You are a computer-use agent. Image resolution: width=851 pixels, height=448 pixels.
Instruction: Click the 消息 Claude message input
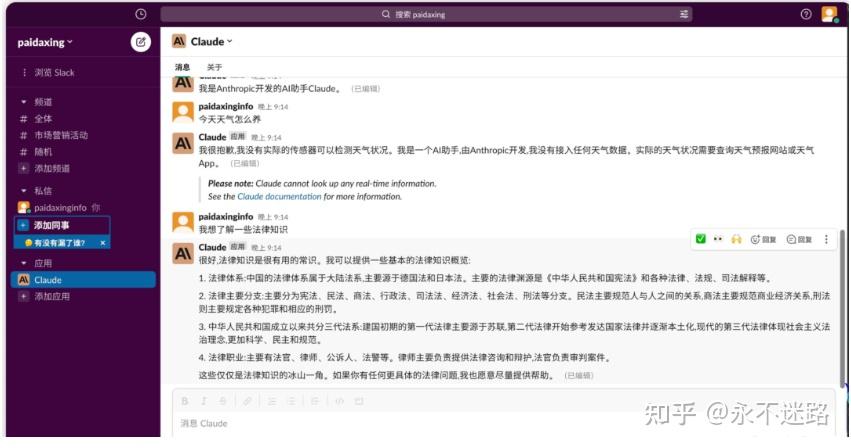tap(503, 423)
